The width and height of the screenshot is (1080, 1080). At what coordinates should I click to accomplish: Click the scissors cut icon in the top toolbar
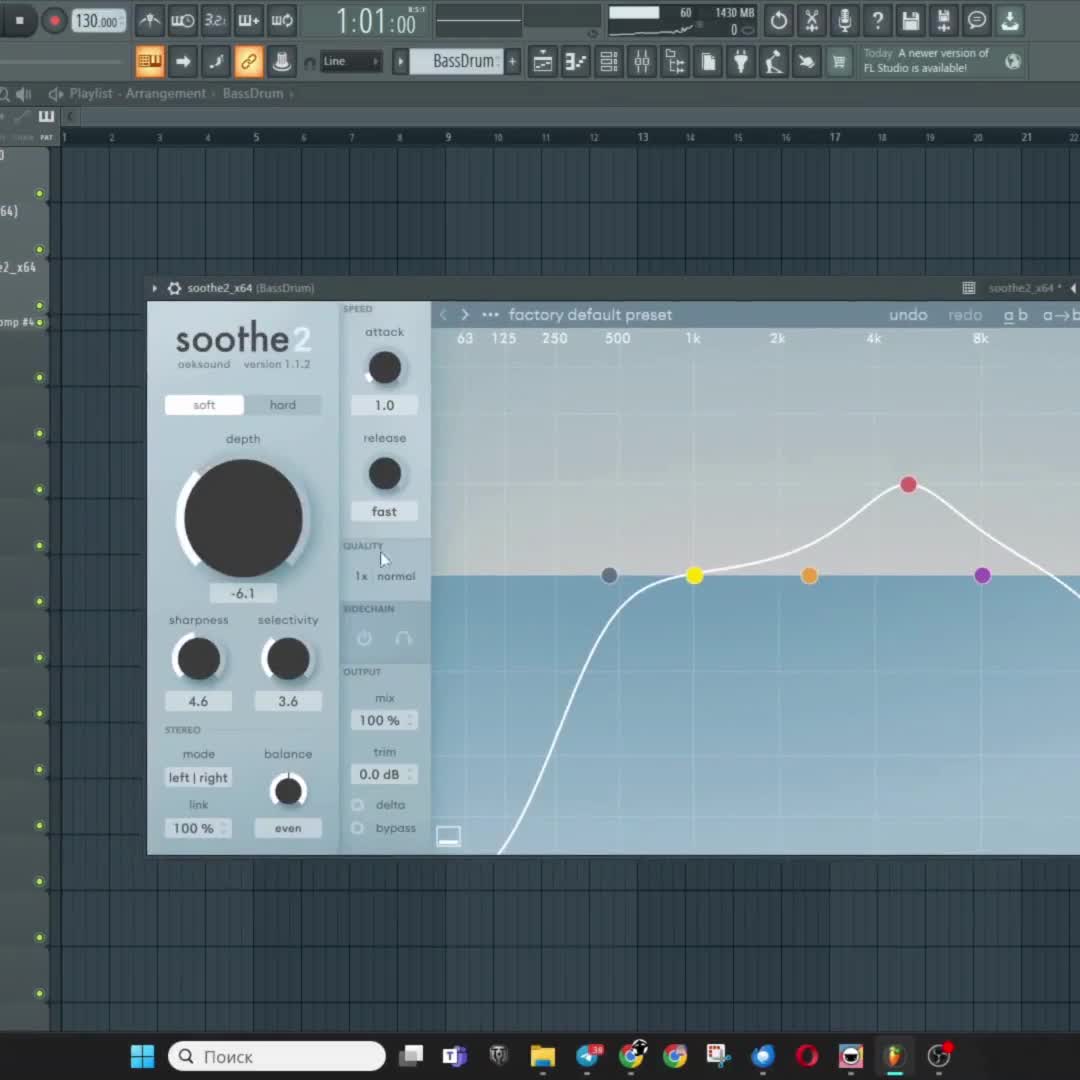point(812,21)
